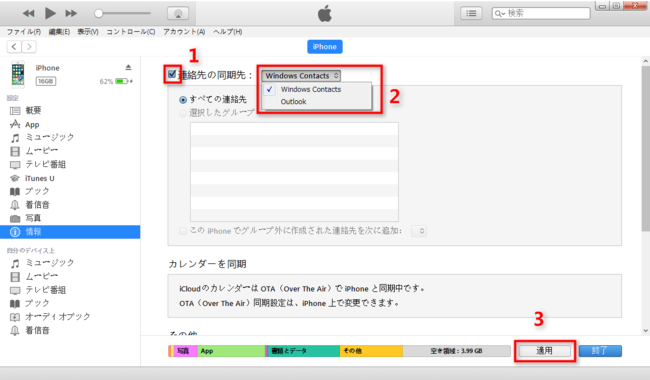Go back with the left arrow button
This screenshot has width=650, height=380.
(14, 46)
